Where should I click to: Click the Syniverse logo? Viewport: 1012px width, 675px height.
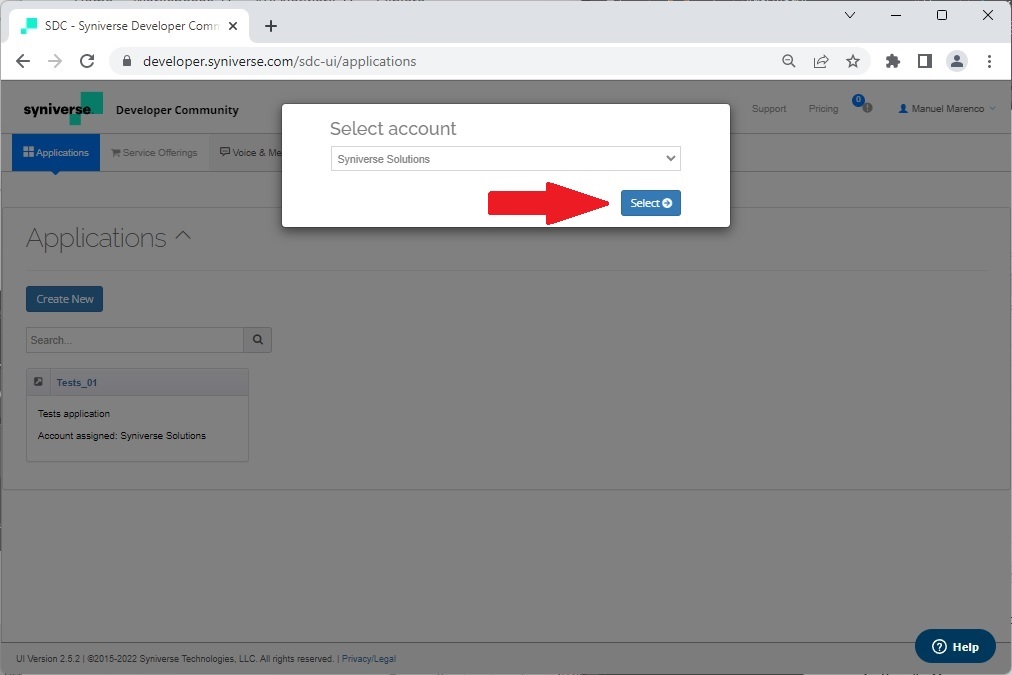click(63, 108)
